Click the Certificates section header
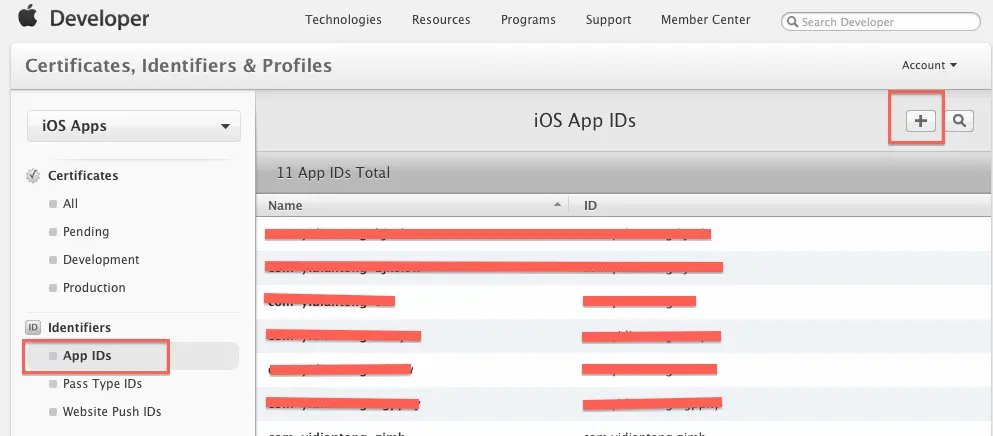This screenshot has height=436, width=993. [83, 176]
